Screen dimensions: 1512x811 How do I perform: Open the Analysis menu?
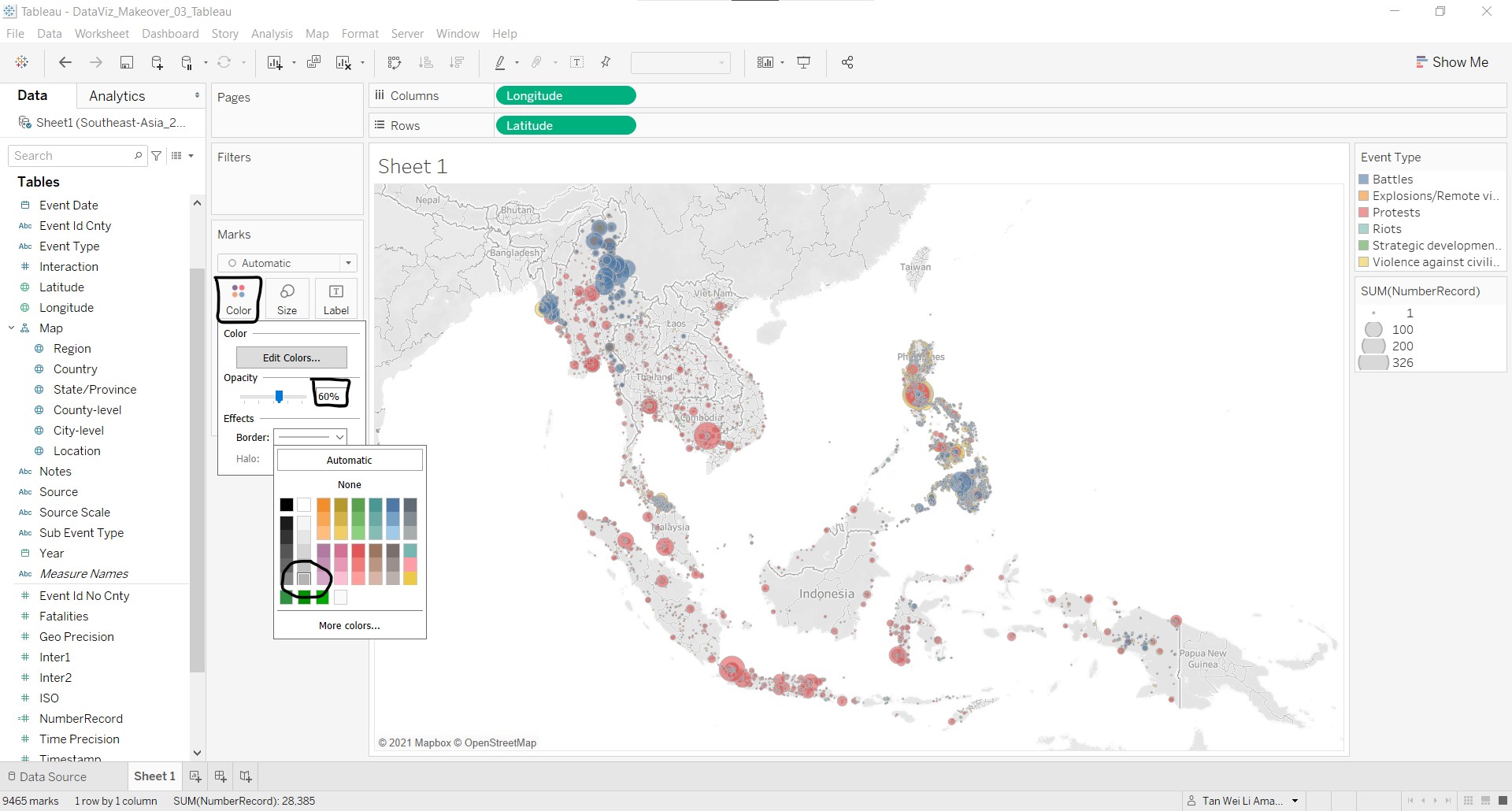click(272, 34)
